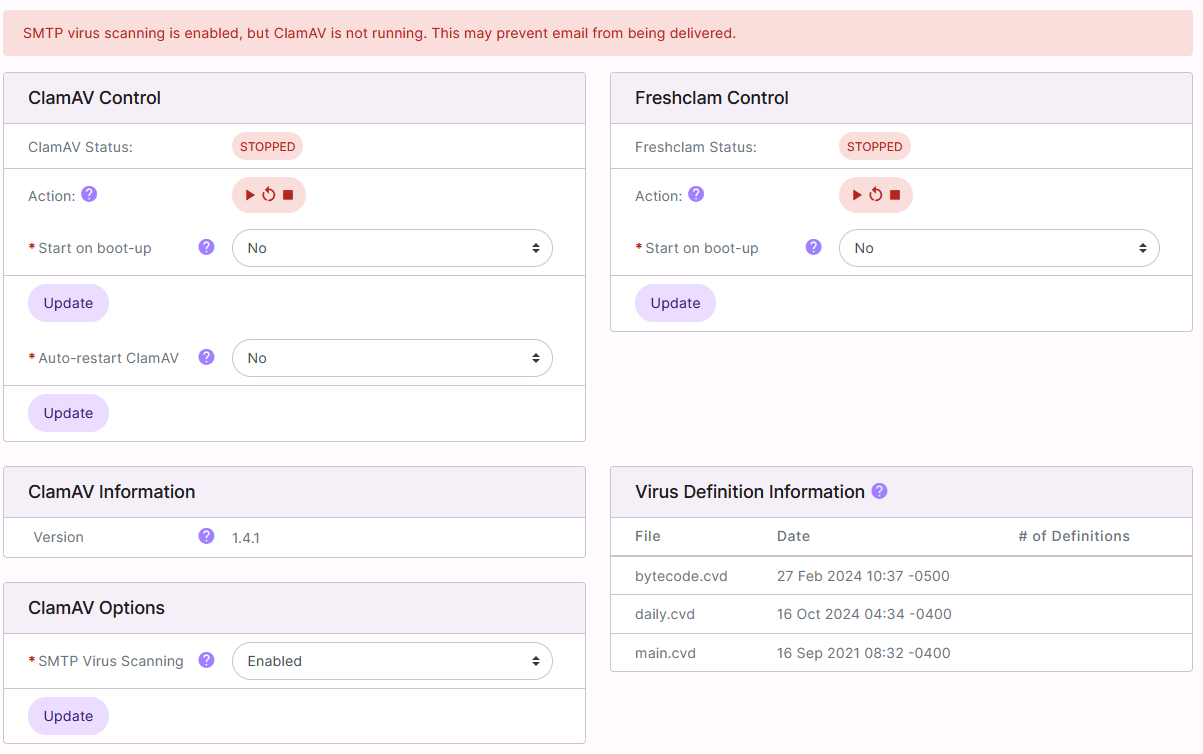
Task: View help for SMTP Virus Scanning
Action: click(x=206, y=660)
